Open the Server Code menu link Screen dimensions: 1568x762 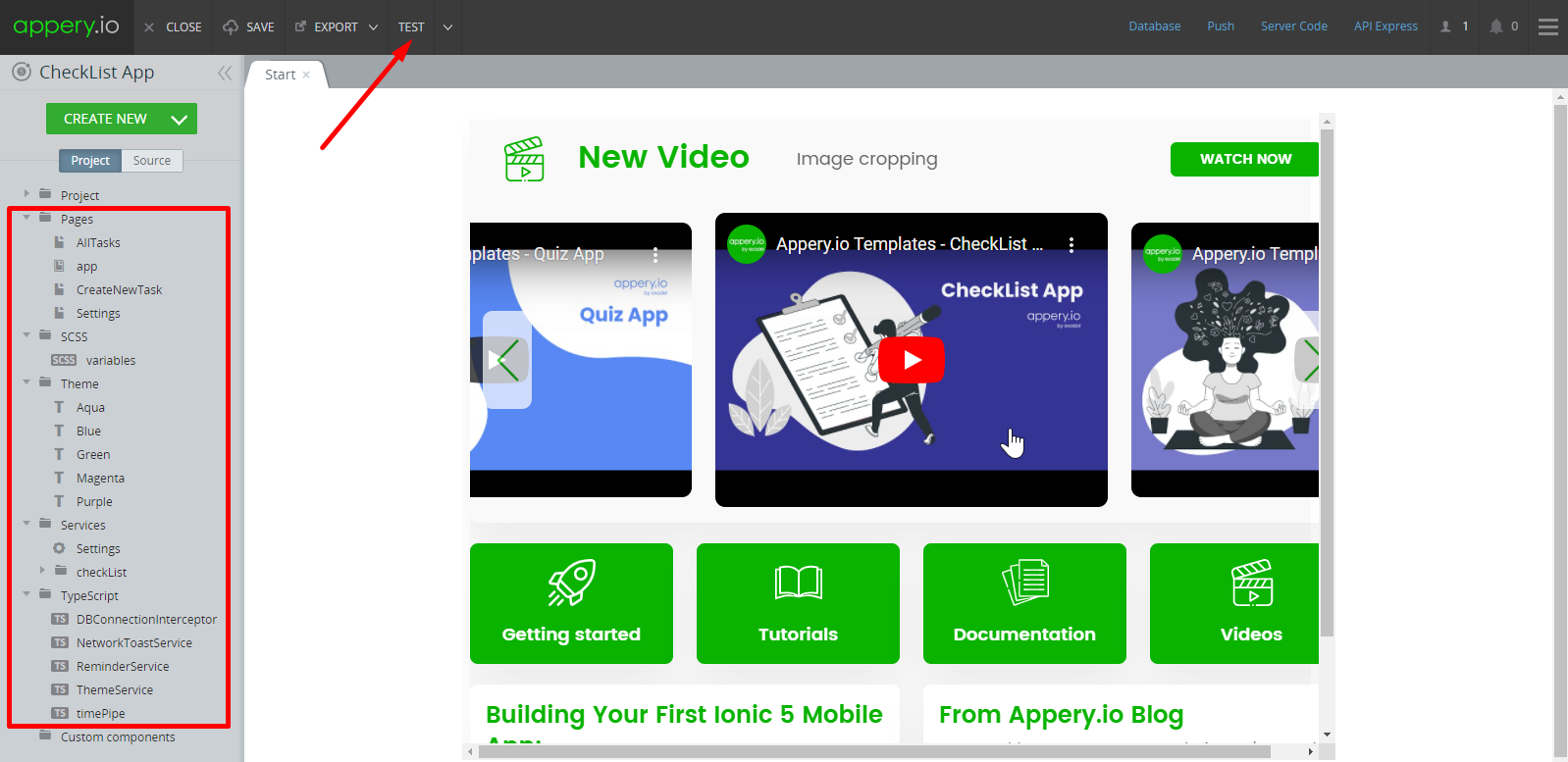point(1294,26)
